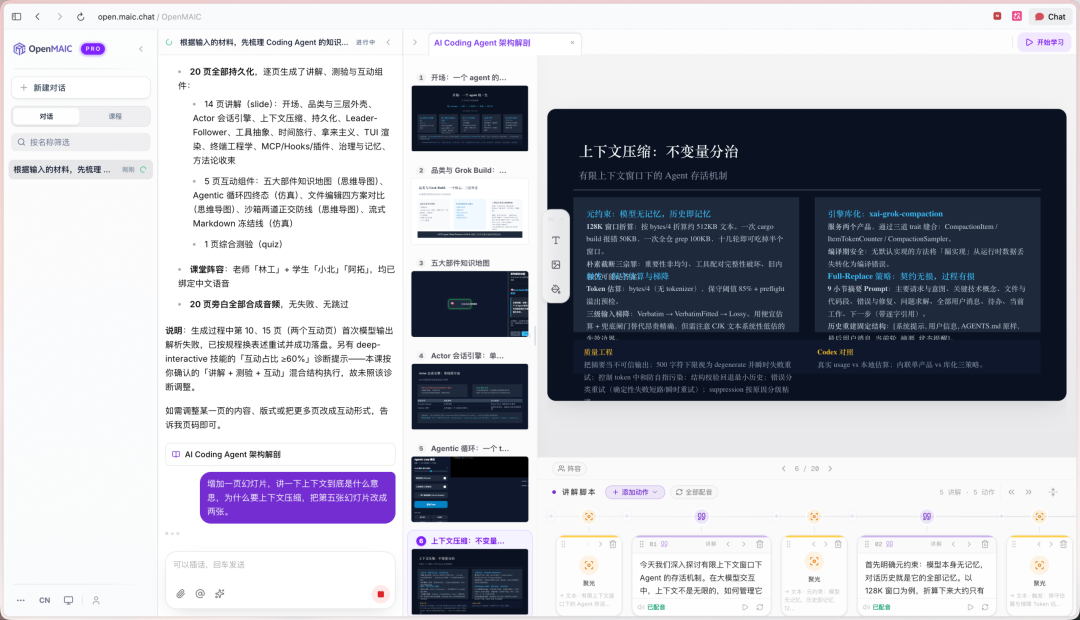The image size is (1080, 620).
Task: Insert a mention with the @ icon
Action: pyautogui.click(x=200, y=594)
